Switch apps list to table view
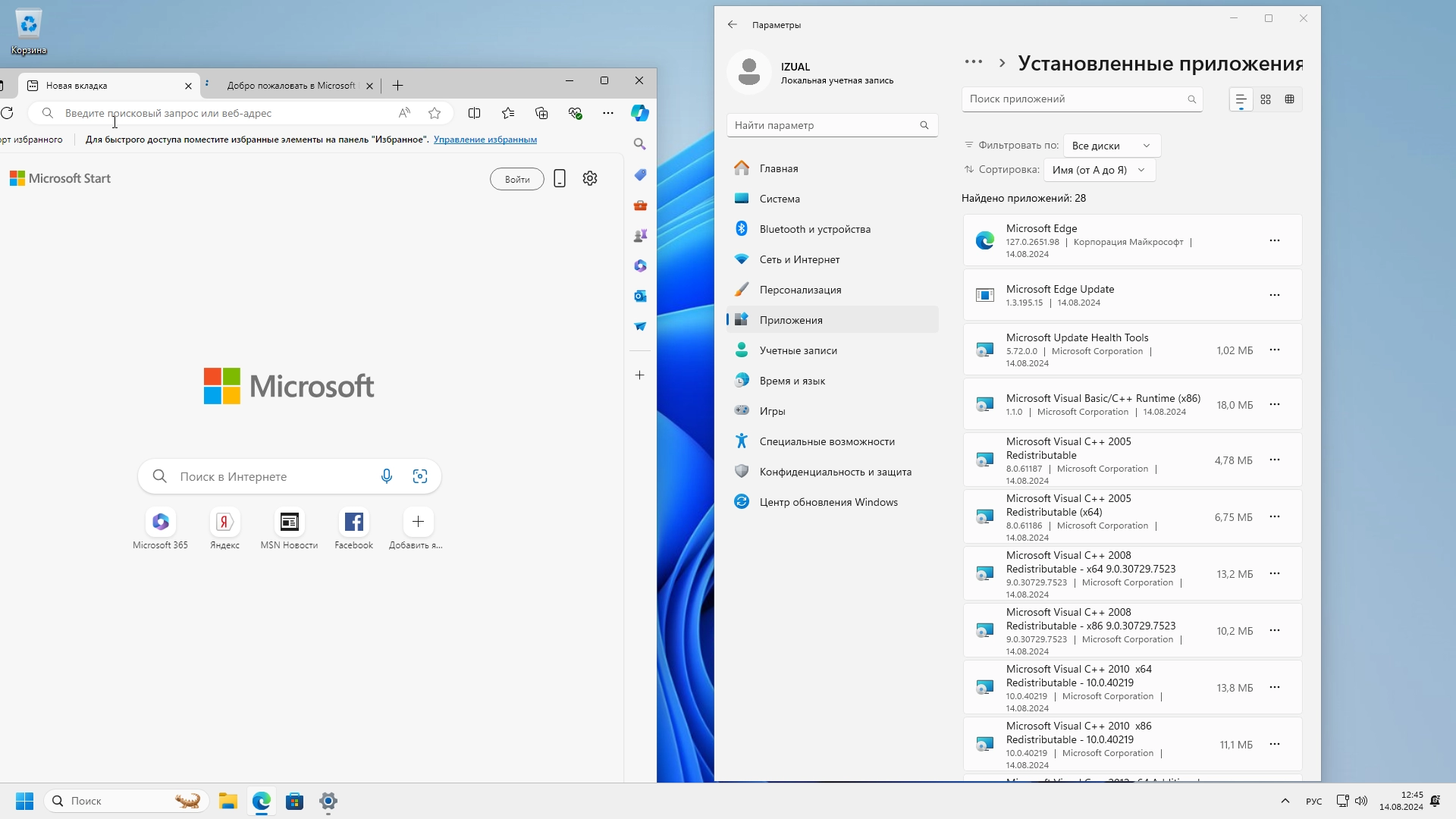 (1289, 99)
